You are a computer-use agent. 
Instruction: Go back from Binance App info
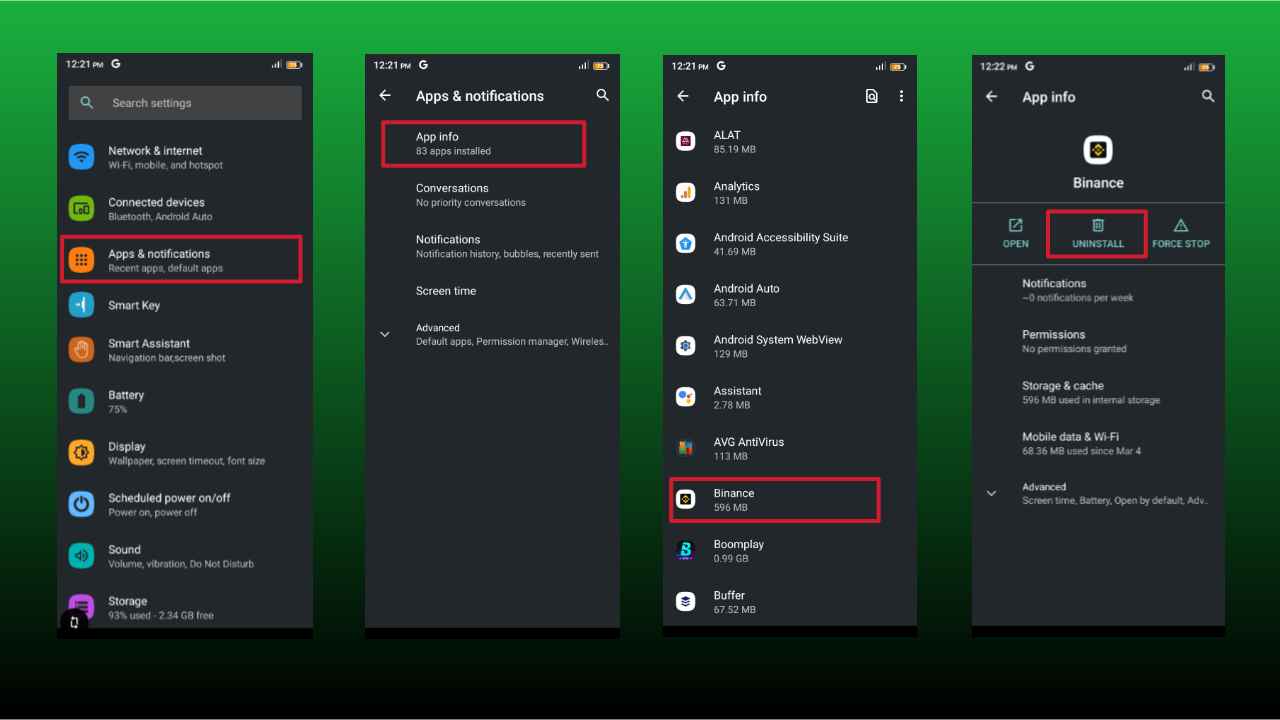click(992, 96)
